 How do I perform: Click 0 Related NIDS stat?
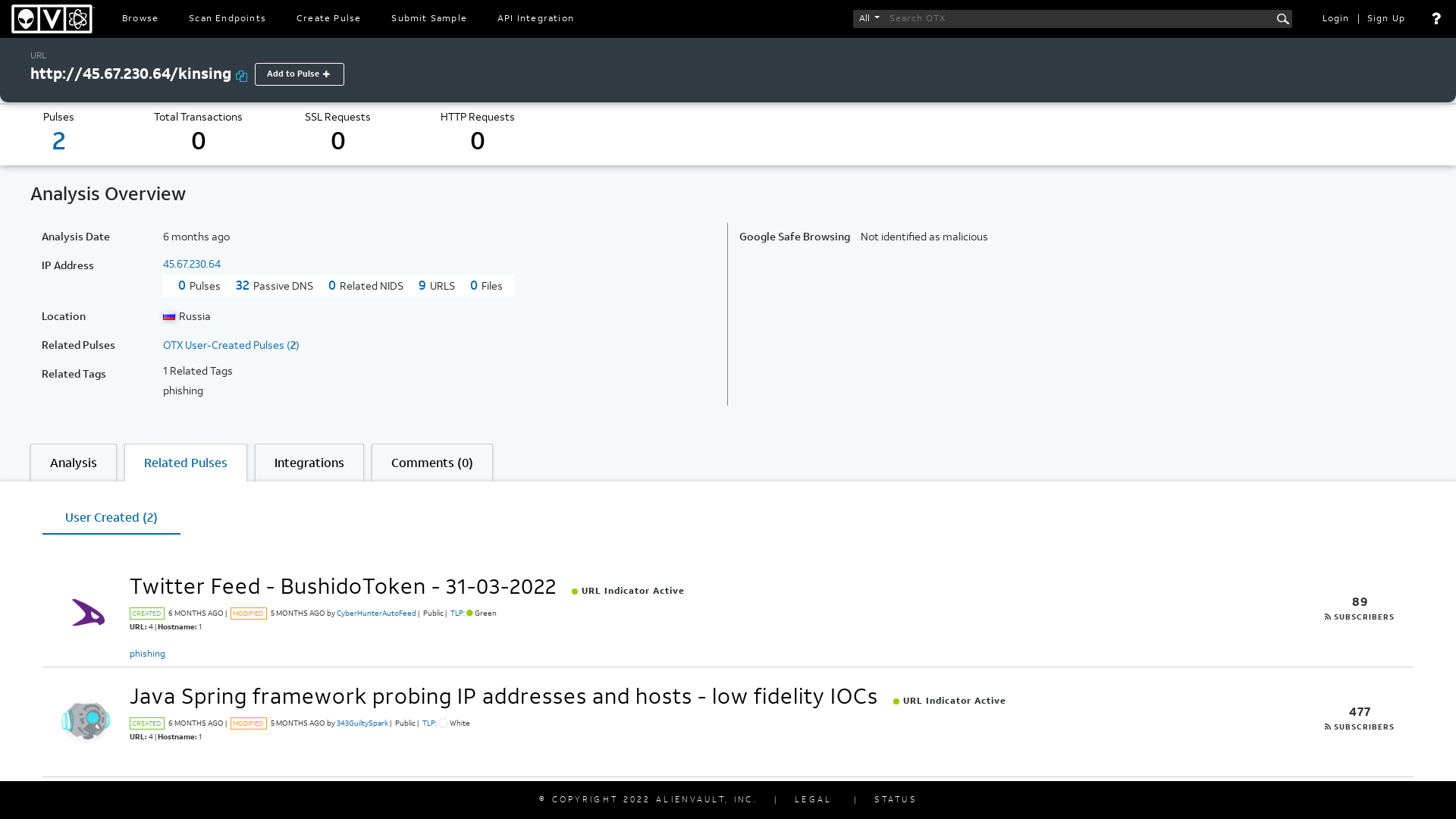[366, 286]
